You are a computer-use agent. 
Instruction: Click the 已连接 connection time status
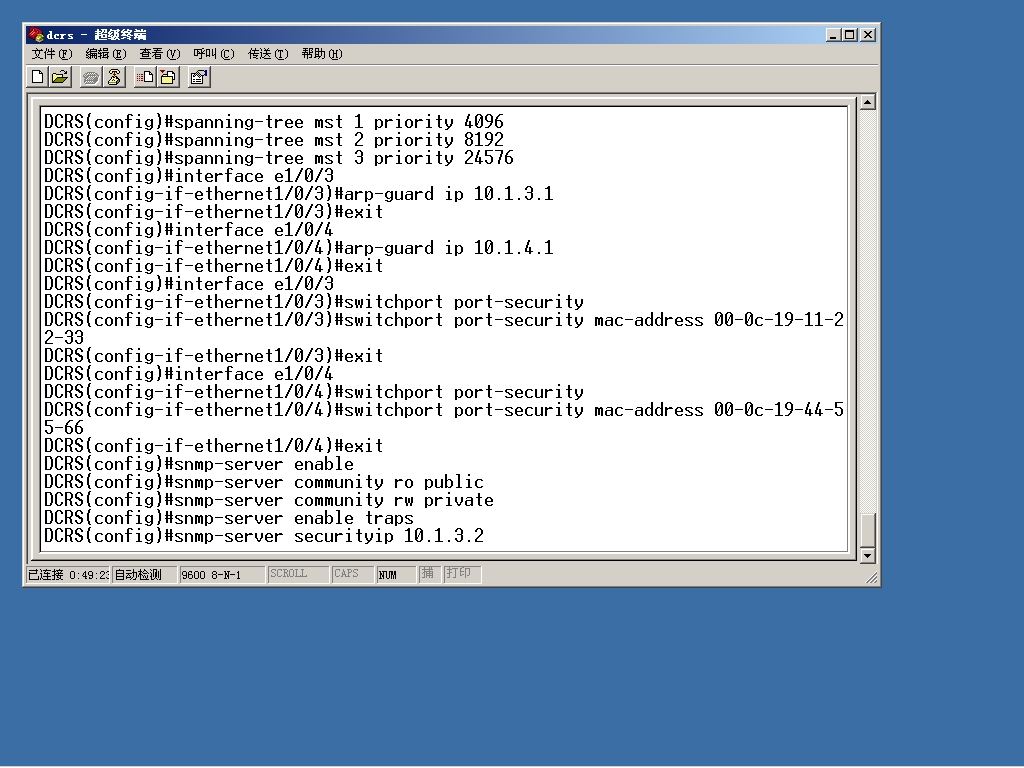tap(68, 575)
